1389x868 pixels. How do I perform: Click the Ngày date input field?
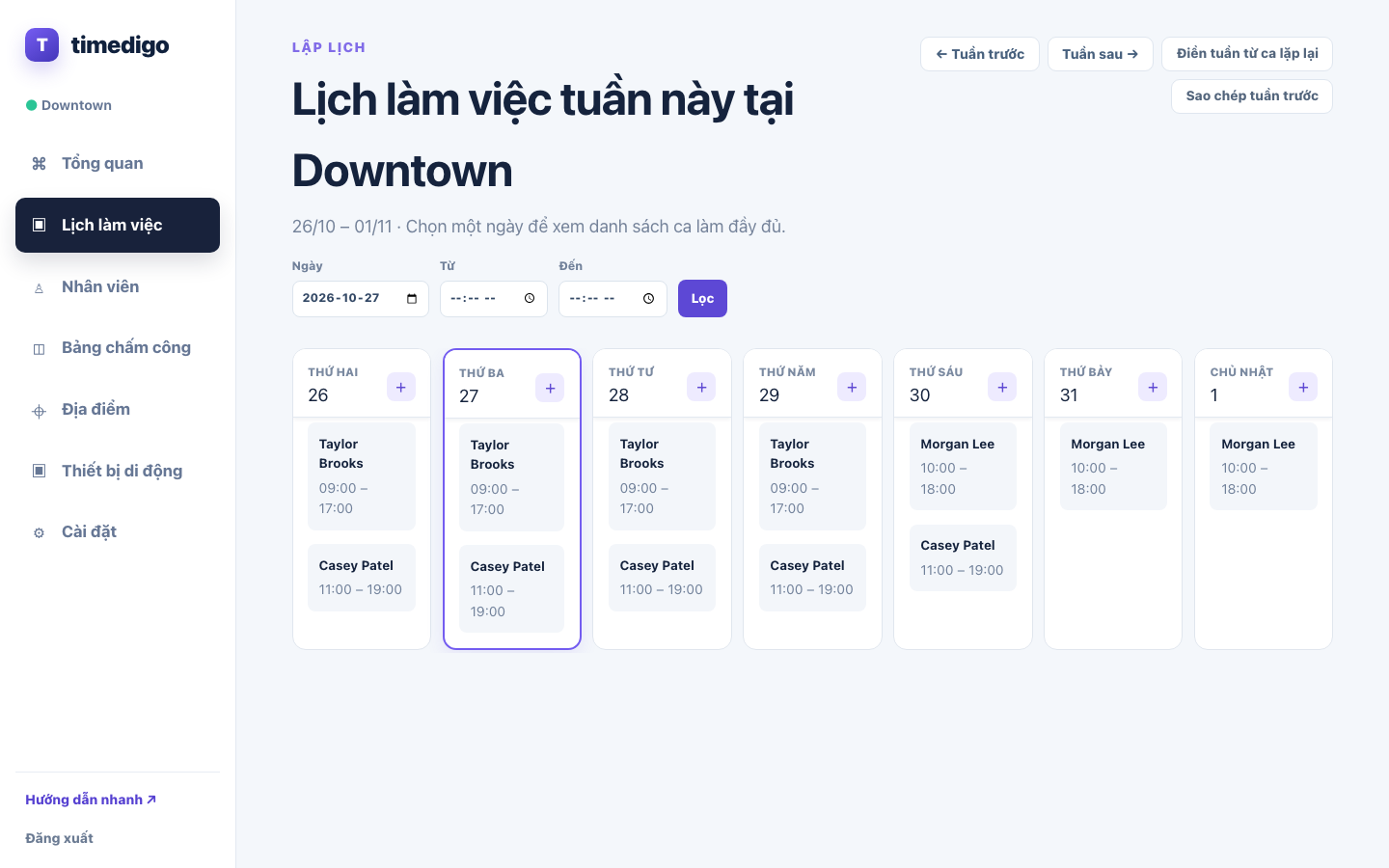pos(361,298)
